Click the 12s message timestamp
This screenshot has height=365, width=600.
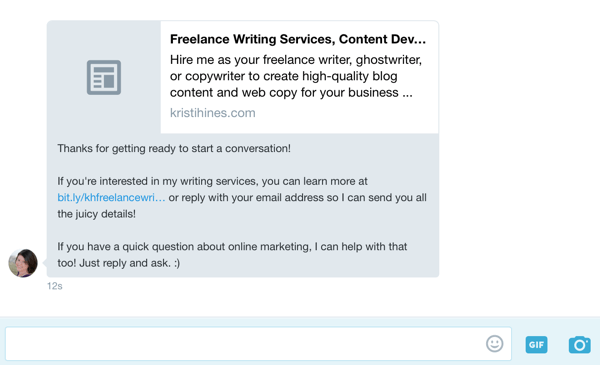coord(55,286)
